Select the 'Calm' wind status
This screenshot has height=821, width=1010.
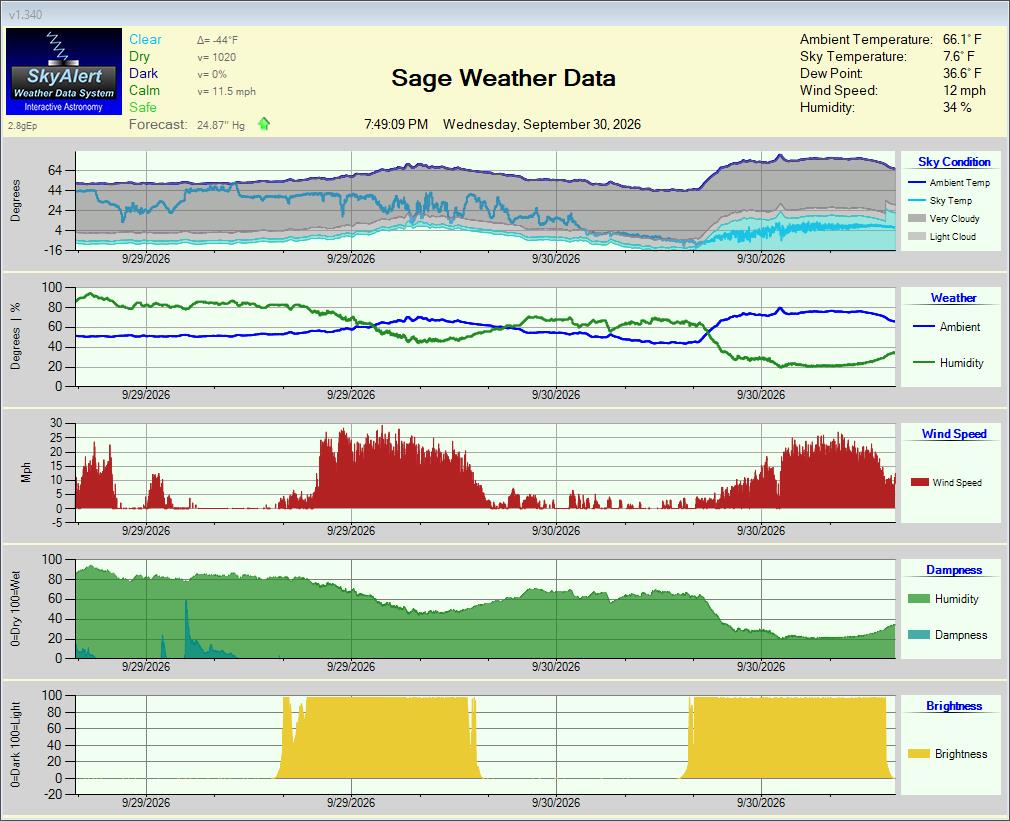click(x=144, y=90)
